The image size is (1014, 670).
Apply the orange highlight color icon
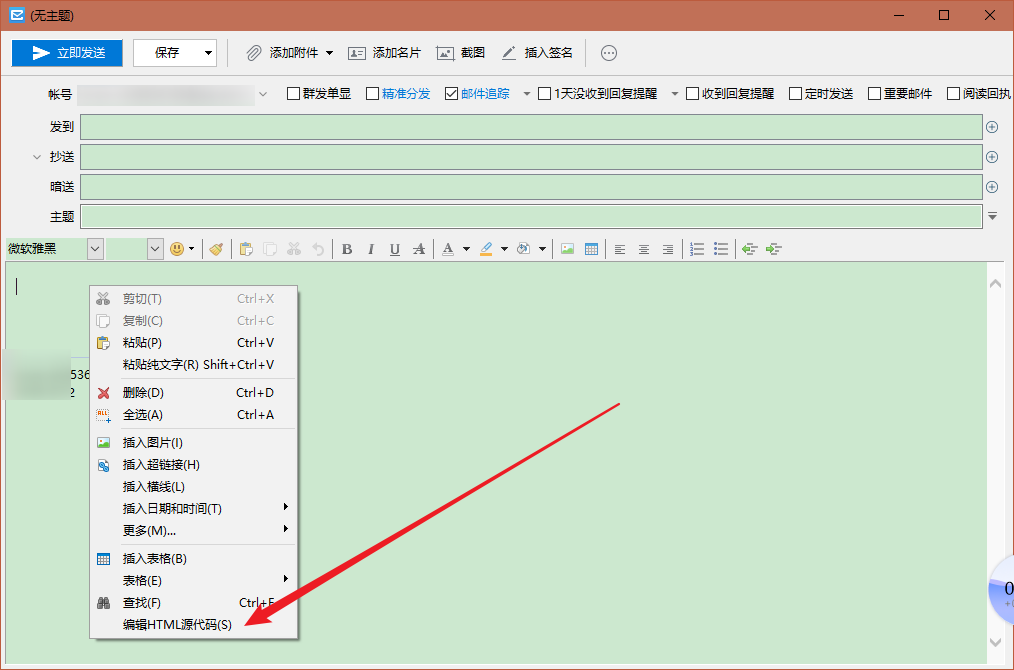[x=486, y=249]
